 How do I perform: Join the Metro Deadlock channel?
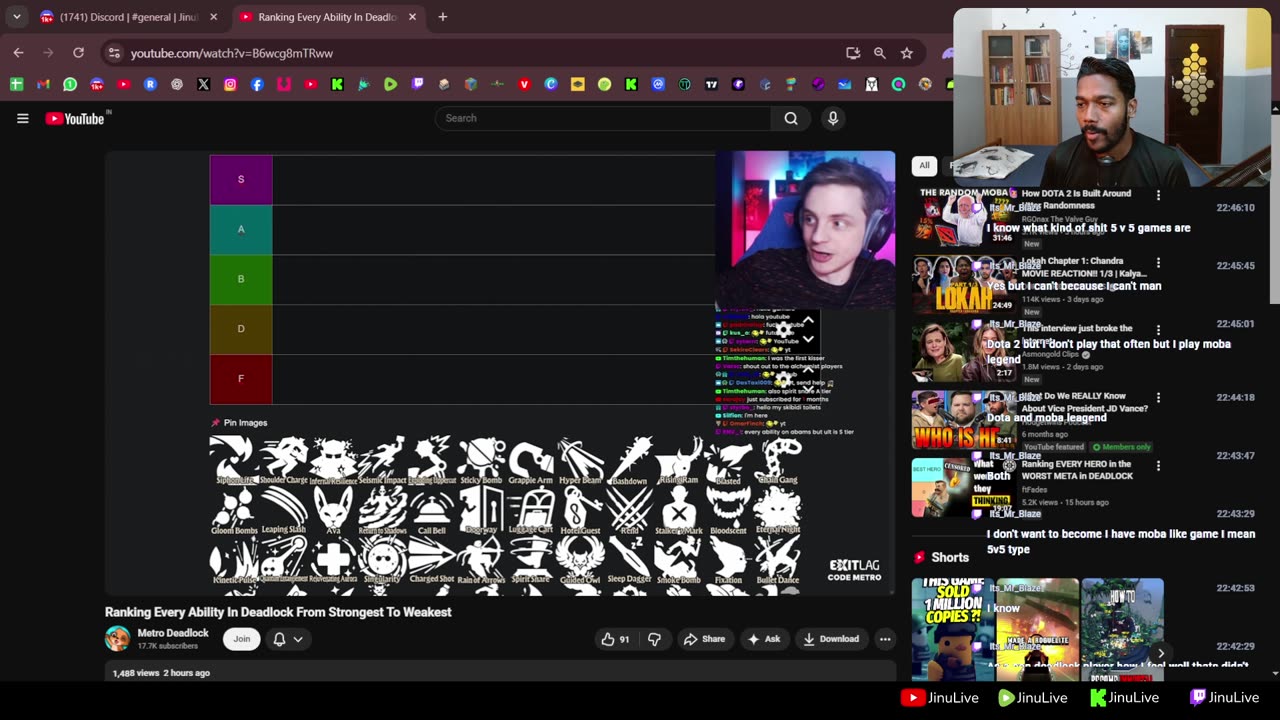tap(242, 639)
